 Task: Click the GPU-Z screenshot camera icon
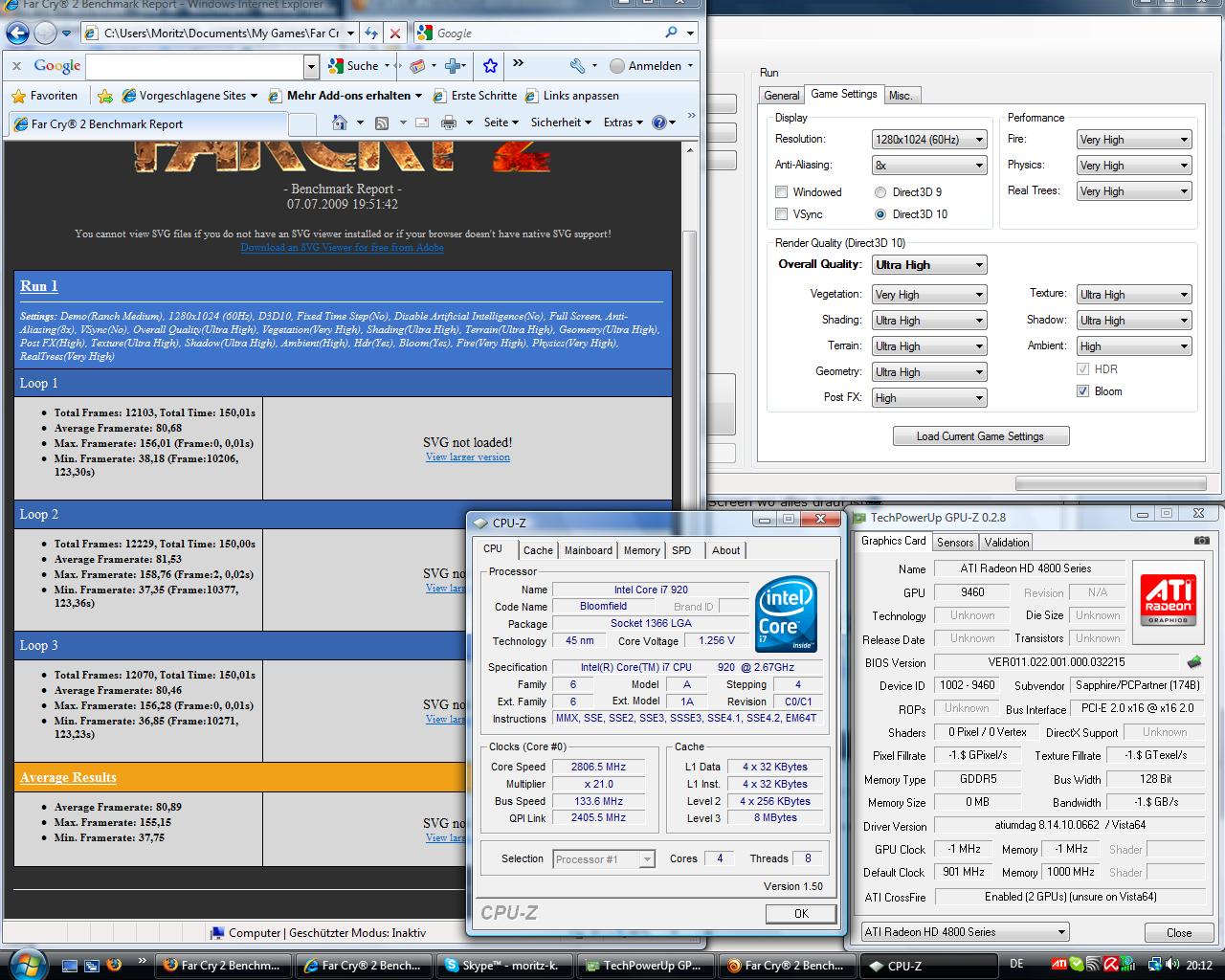[x=1202, y=541]
